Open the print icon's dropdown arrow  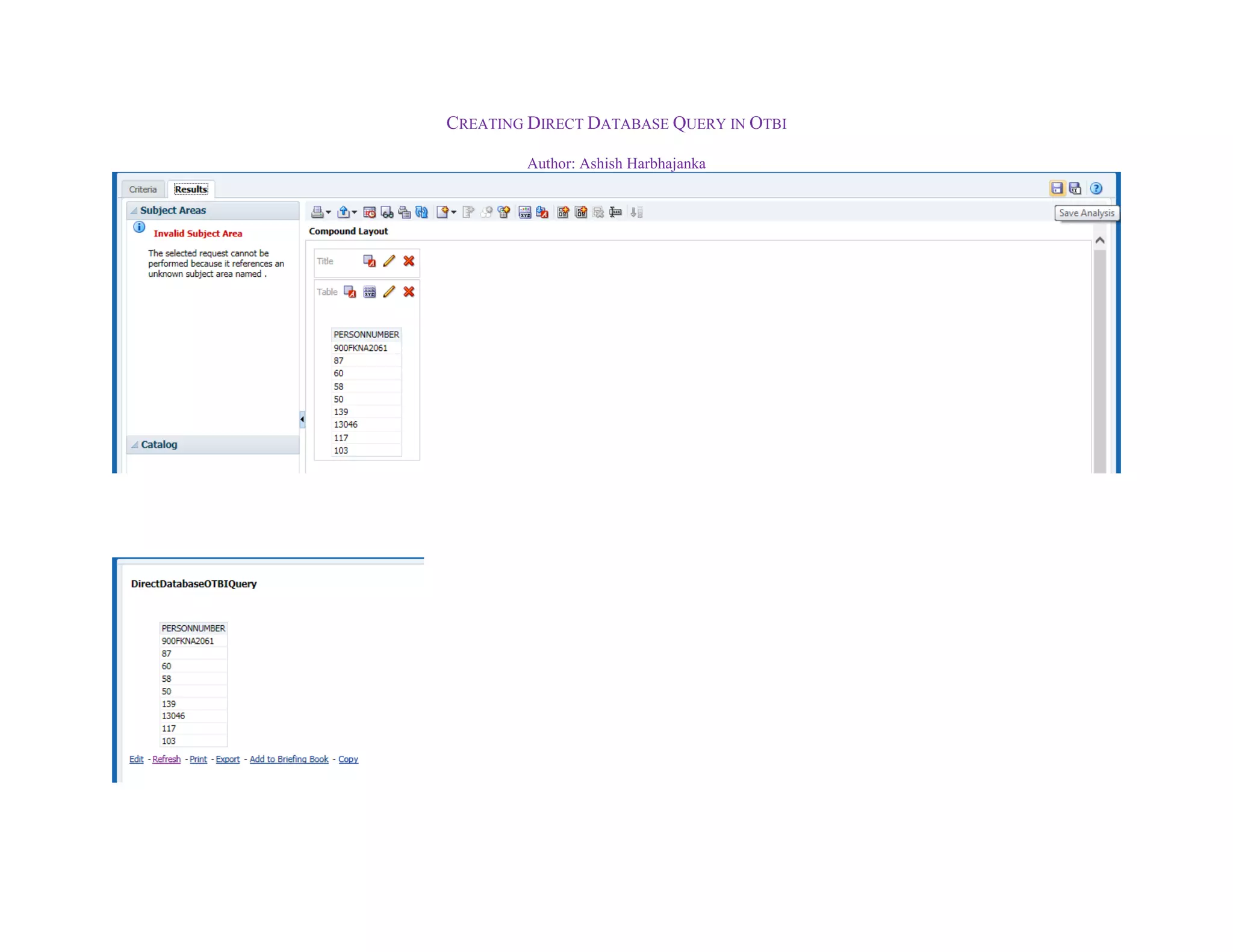pyautogui.click(x=328, y=212)
